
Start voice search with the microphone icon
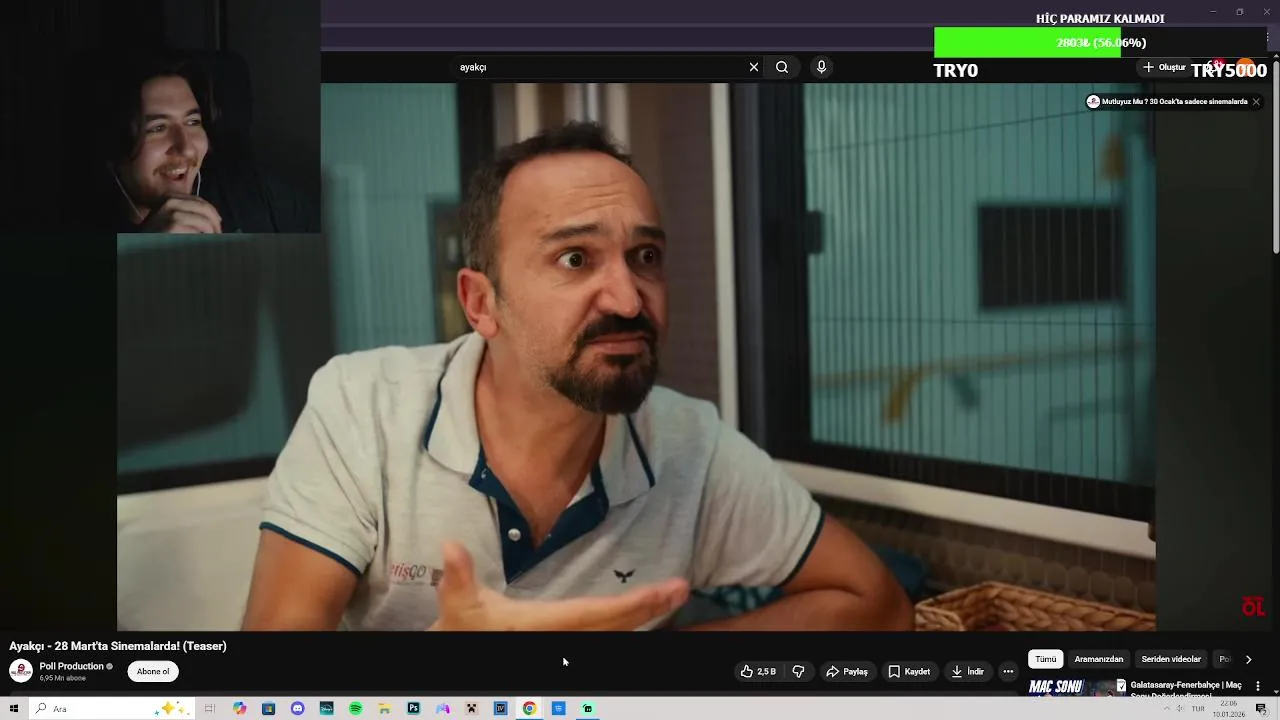coord(821,67)
